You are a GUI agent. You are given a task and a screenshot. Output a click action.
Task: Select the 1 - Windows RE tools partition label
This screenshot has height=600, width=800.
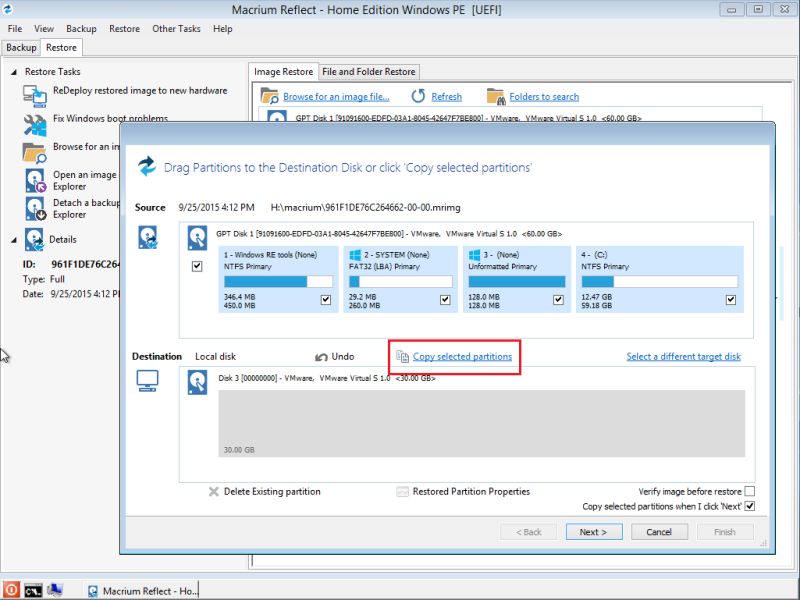click(270, 255)
